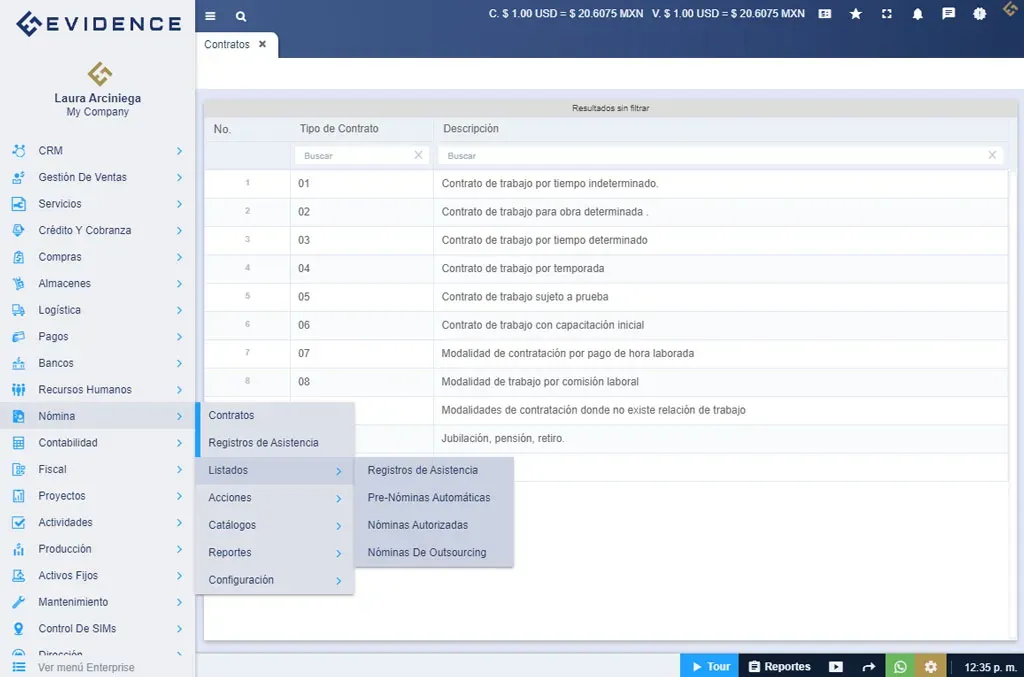
Task: Close the Contratos tab
Action: pyautogui.click(x=262, y=45)
